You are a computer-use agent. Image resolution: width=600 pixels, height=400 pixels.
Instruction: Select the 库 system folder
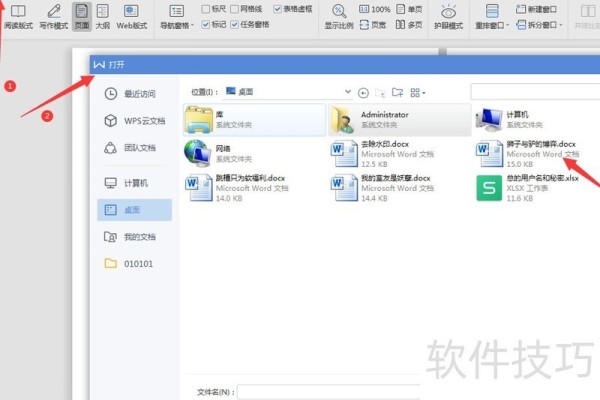click(254, 120)
